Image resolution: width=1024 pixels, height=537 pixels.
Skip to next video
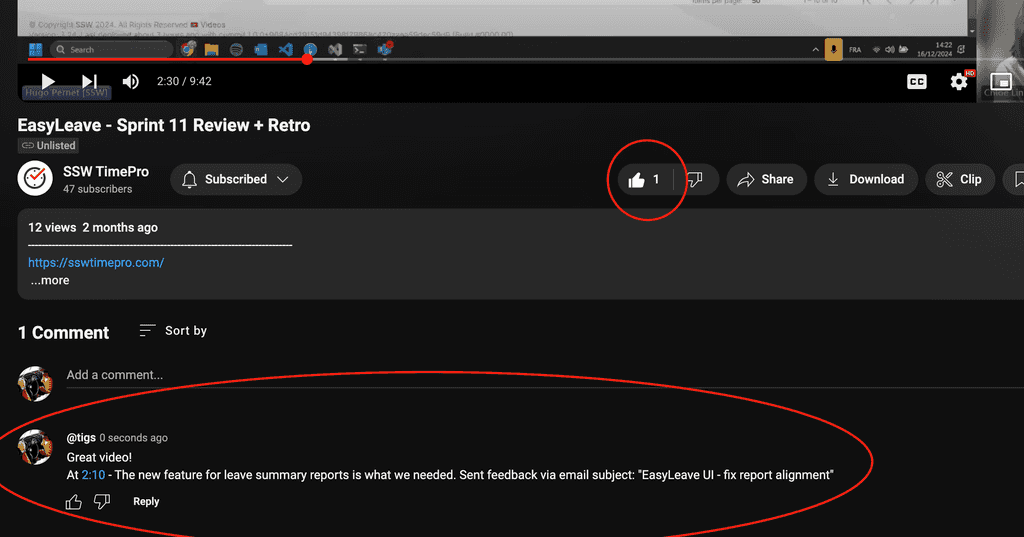coord(89,82)
